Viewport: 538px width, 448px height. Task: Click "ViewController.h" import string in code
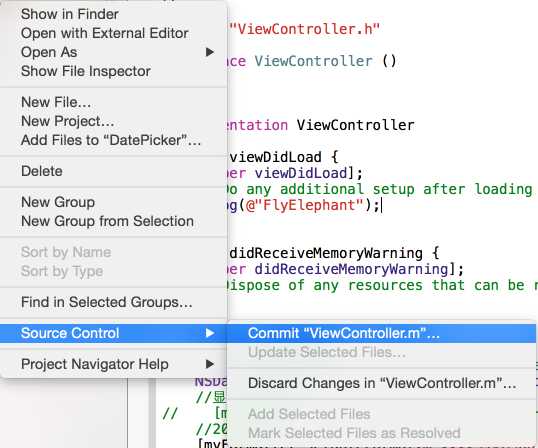click(304, 29)
